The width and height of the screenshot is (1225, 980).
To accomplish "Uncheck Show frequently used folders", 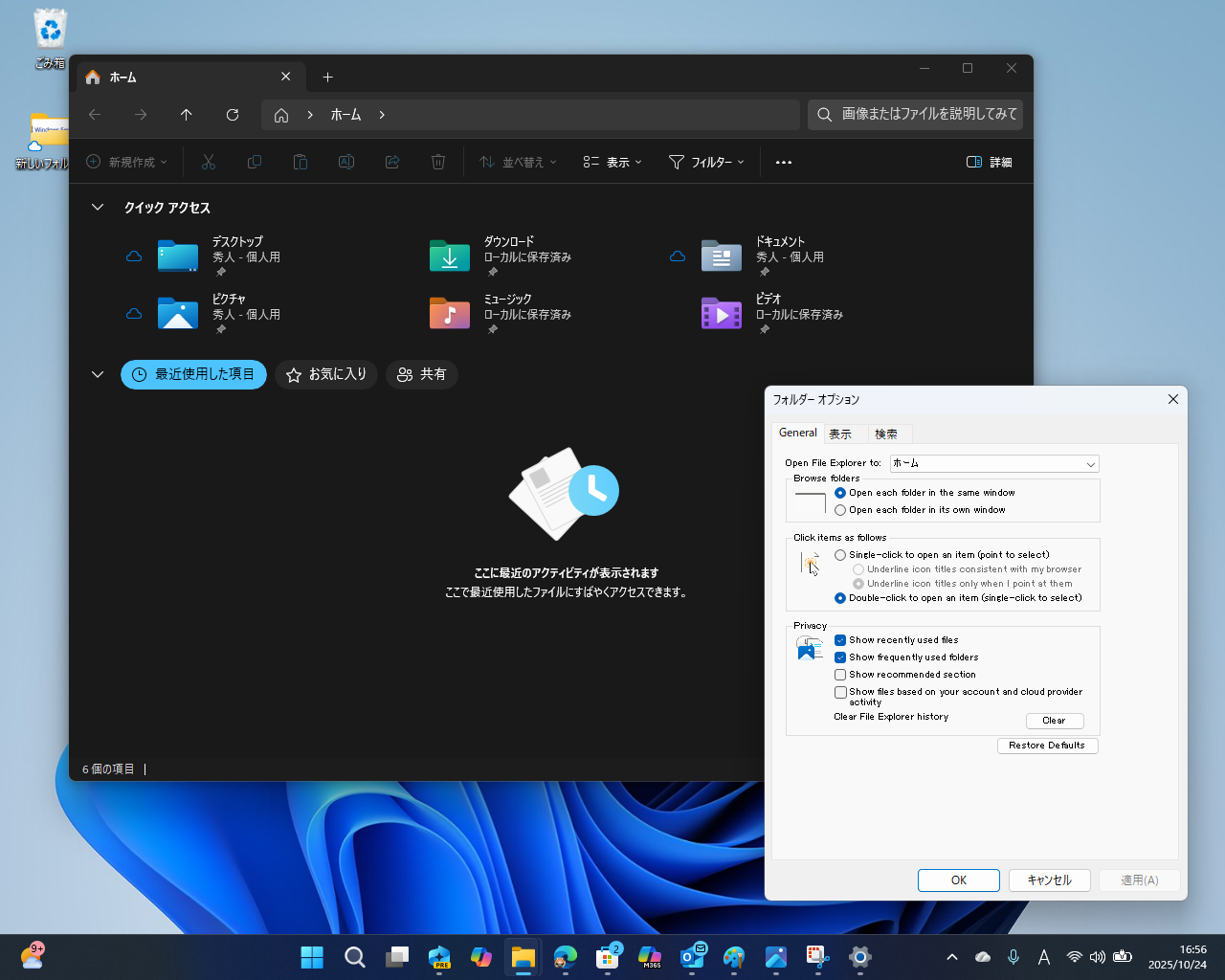I will (840, 657).
